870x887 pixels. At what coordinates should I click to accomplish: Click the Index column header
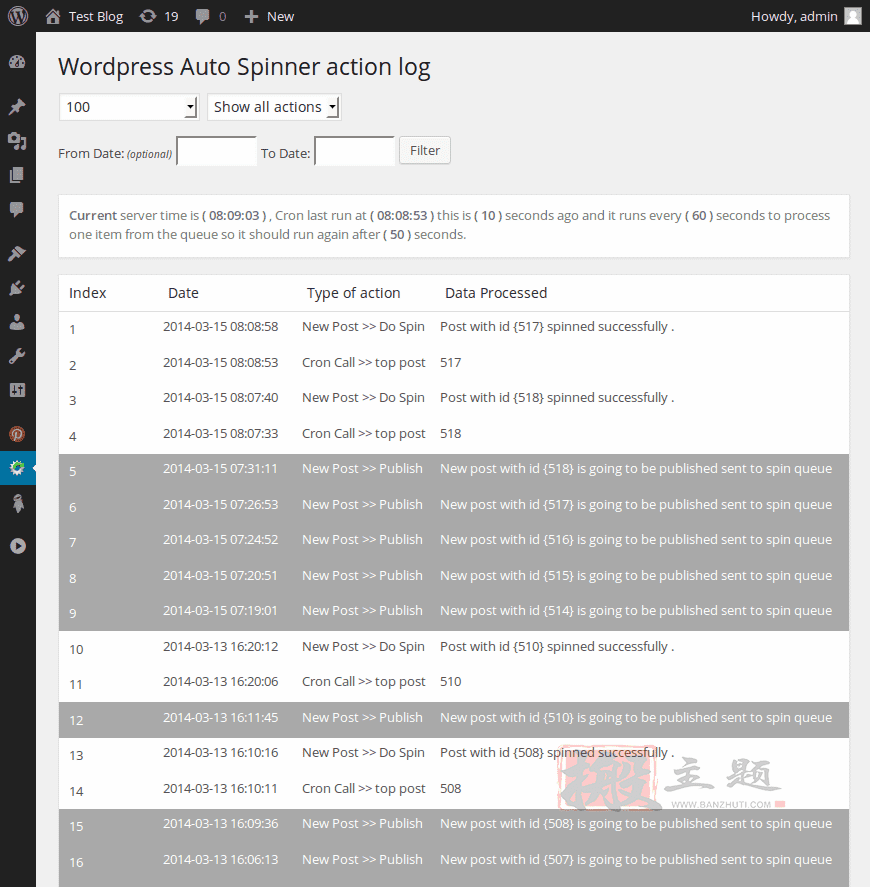(x=88, y=293)
